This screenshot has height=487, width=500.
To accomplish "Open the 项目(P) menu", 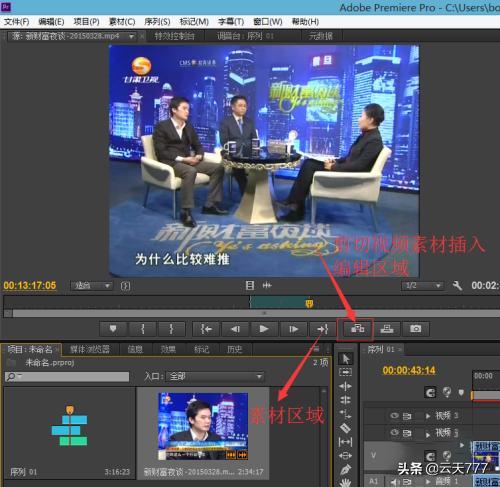I will (x=86, y=22).
